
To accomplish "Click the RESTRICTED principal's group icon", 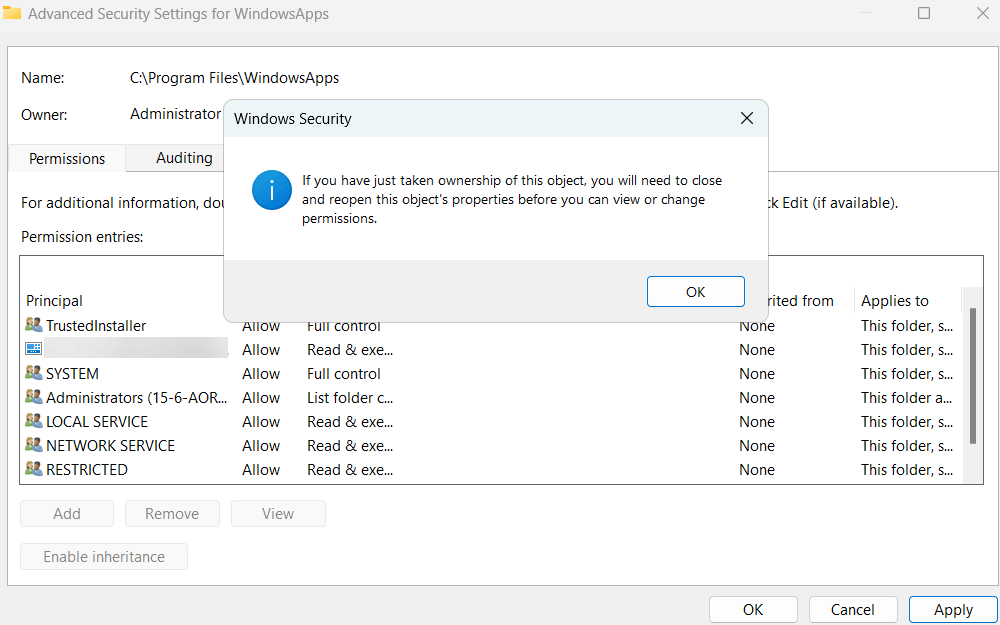I will pyautogui.click(x=34, y=469).
